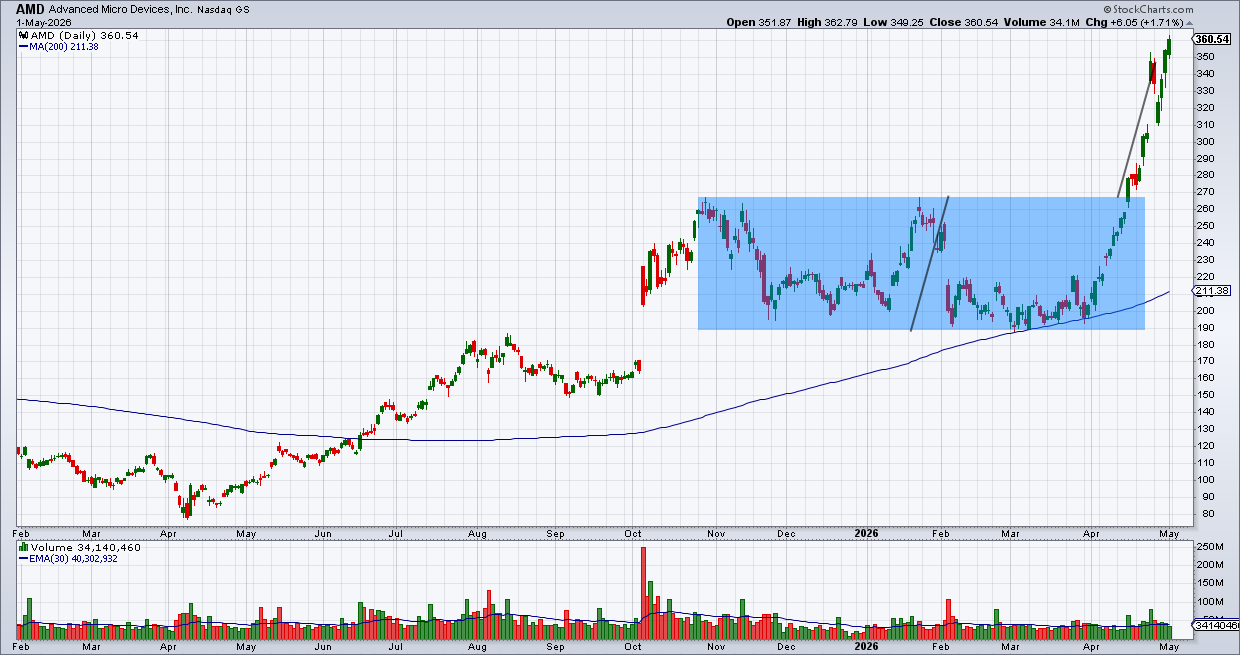The height and width of the screenshot is (655, 1240).
Task: Click the 150 price axis label
Action: pos(1206,395)
